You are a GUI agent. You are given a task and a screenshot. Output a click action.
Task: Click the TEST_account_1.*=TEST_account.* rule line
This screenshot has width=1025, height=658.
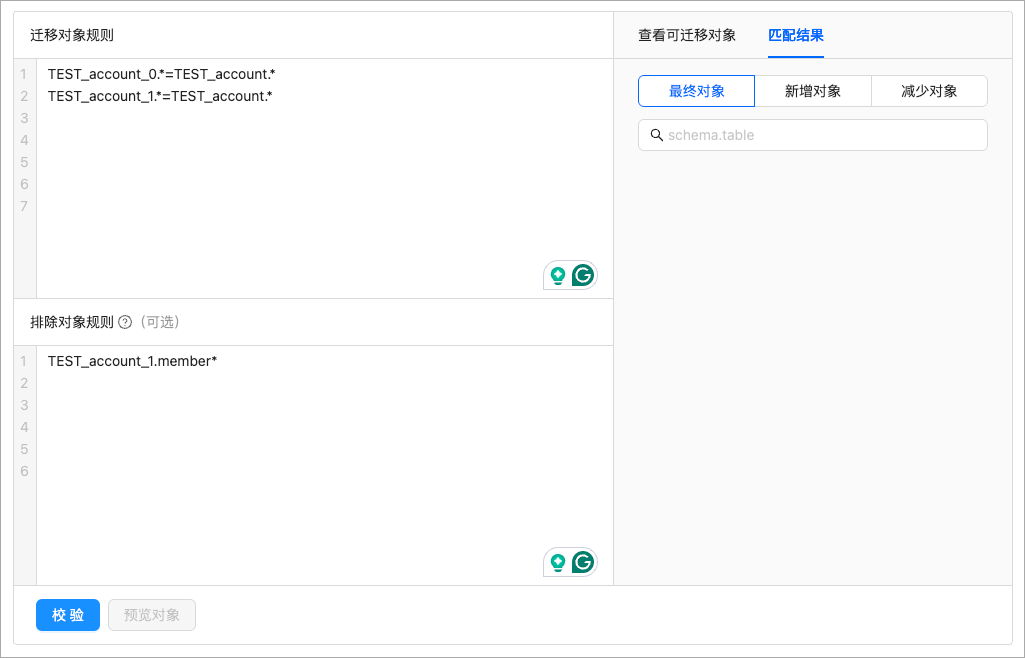160,96
